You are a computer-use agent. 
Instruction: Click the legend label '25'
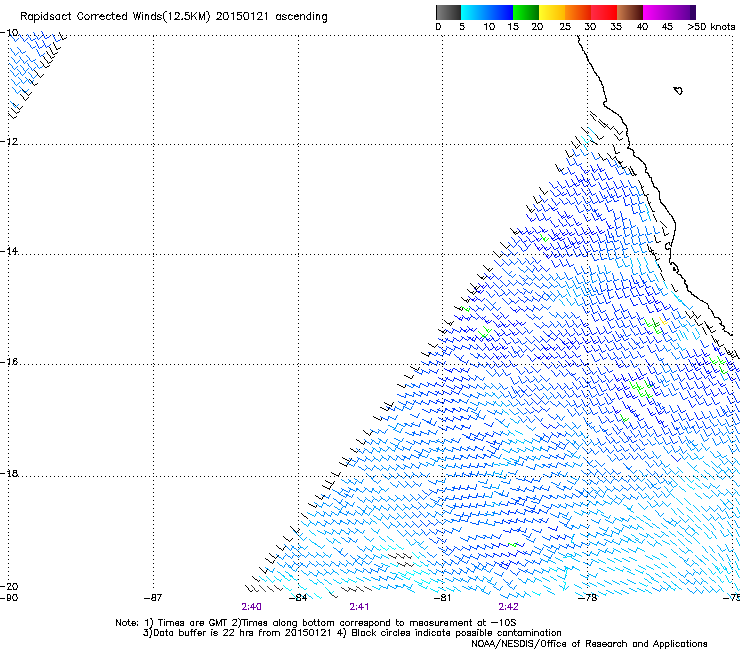565,27
